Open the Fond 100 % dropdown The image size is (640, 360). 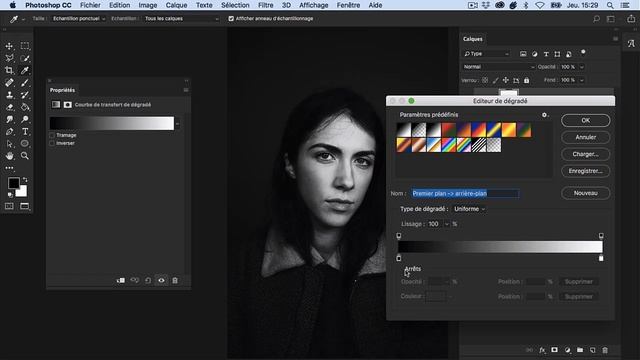582,80
